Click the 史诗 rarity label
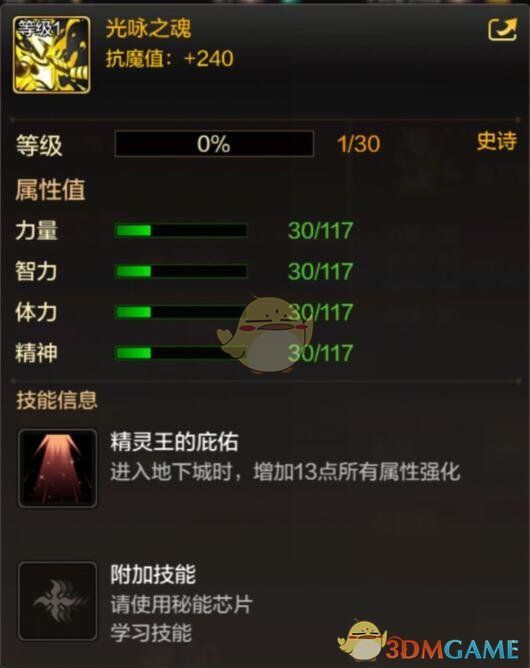This screenshot has width=530, height=668. (497, 141)
